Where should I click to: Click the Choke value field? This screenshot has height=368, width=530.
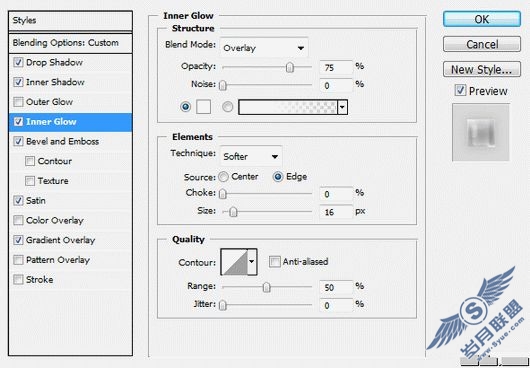pyautogui.click(x=336, y=194)
